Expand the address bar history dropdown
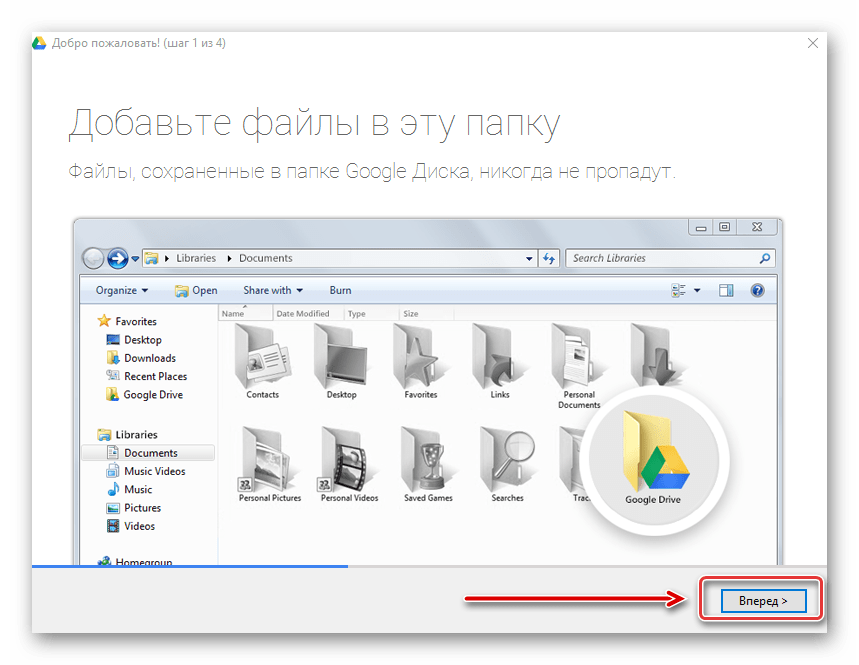This screenshot has width=859, height=665. pyautogui.click(x=529, y=259)
